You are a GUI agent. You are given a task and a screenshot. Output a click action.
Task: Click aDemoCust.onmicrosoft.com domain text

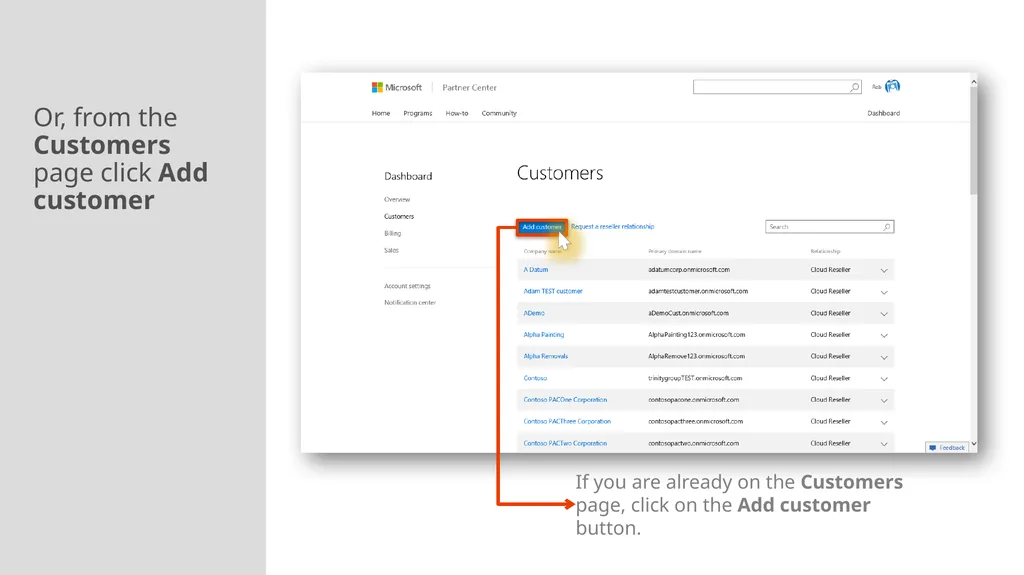click(688, 313)
